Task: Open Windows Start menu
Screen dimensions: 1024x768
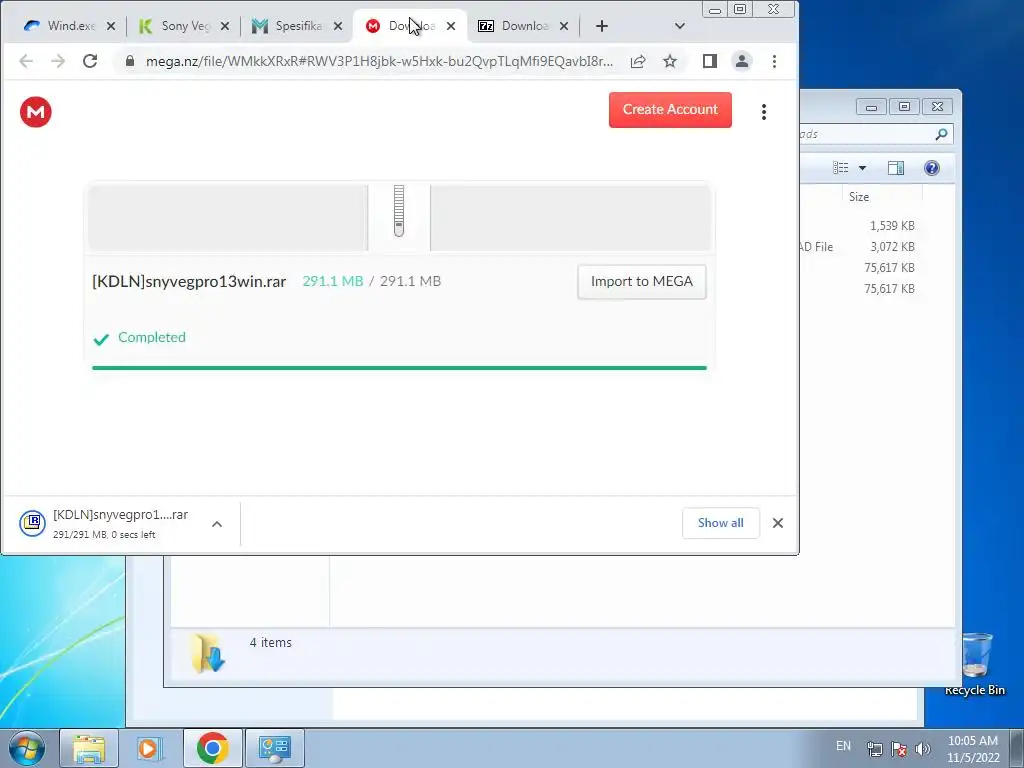Action: (27, 748)
